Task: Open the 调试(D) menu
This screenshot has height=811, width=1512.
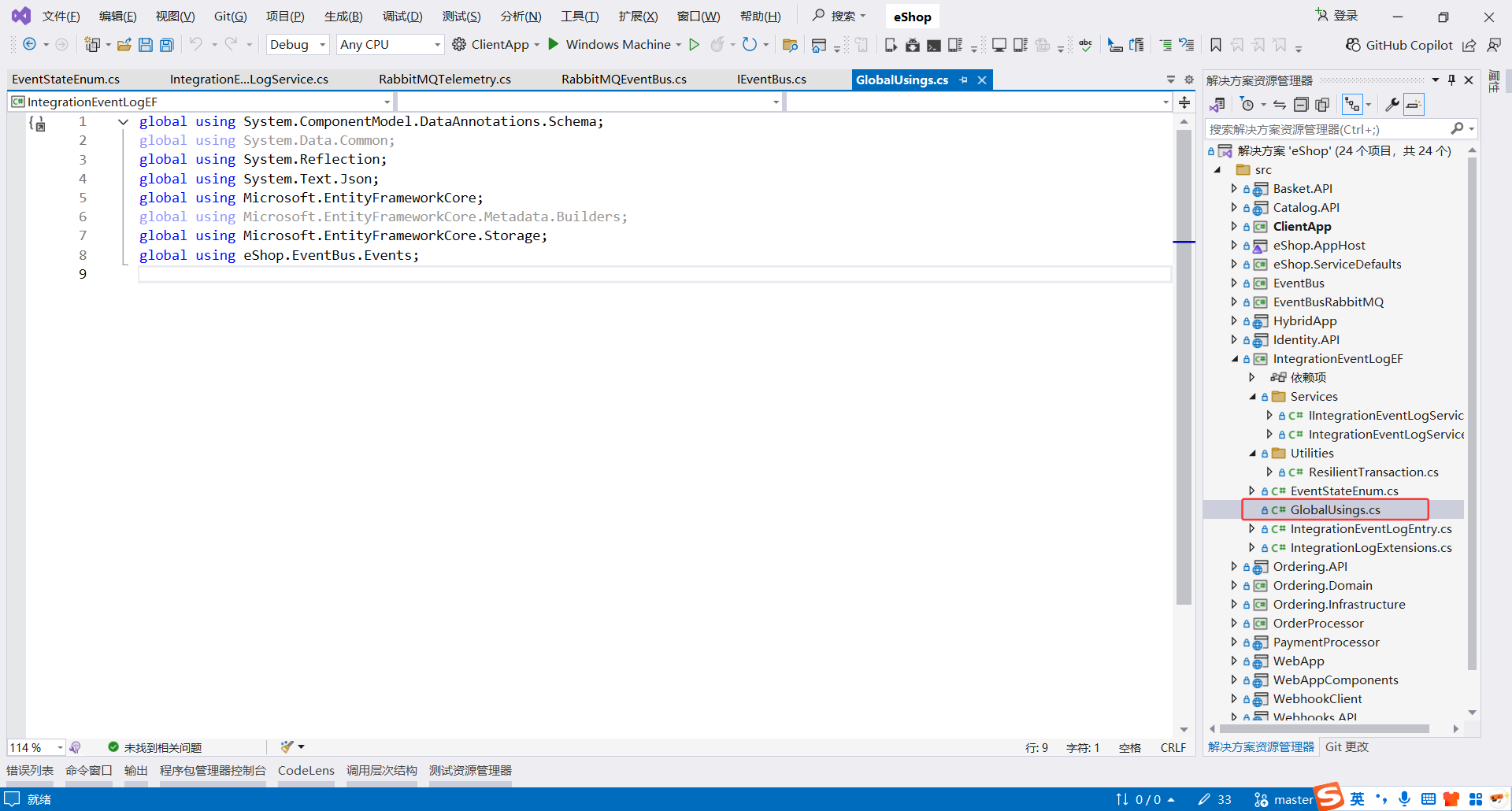Action: pos(402,16)
